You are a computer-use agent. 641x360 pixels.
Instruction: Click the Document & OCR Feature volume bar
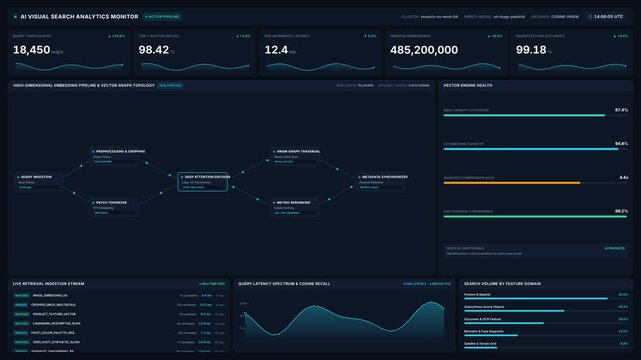coord(546,323)
